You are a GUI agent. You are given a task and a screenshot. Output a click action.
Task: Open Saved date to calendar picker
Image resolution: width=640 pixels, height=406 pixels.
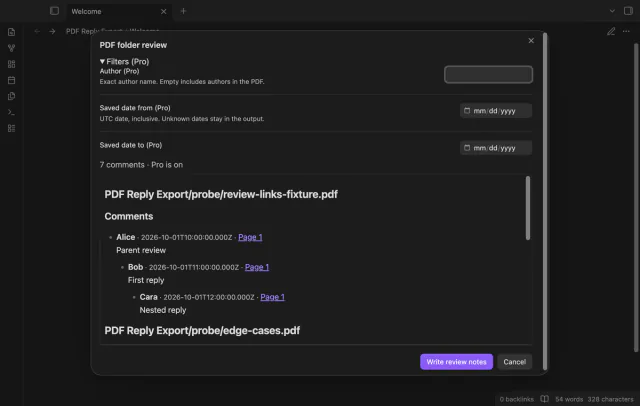click(x=467, y=148)
